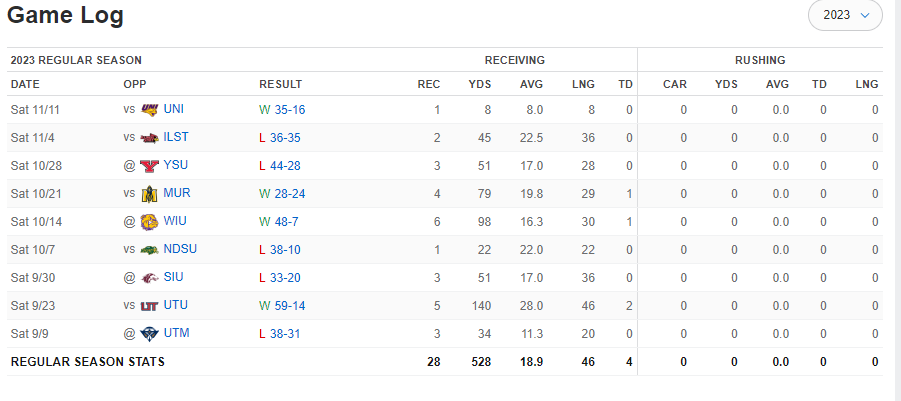
Task: Click the Youngstown State team logo
Action: (149, 166)
